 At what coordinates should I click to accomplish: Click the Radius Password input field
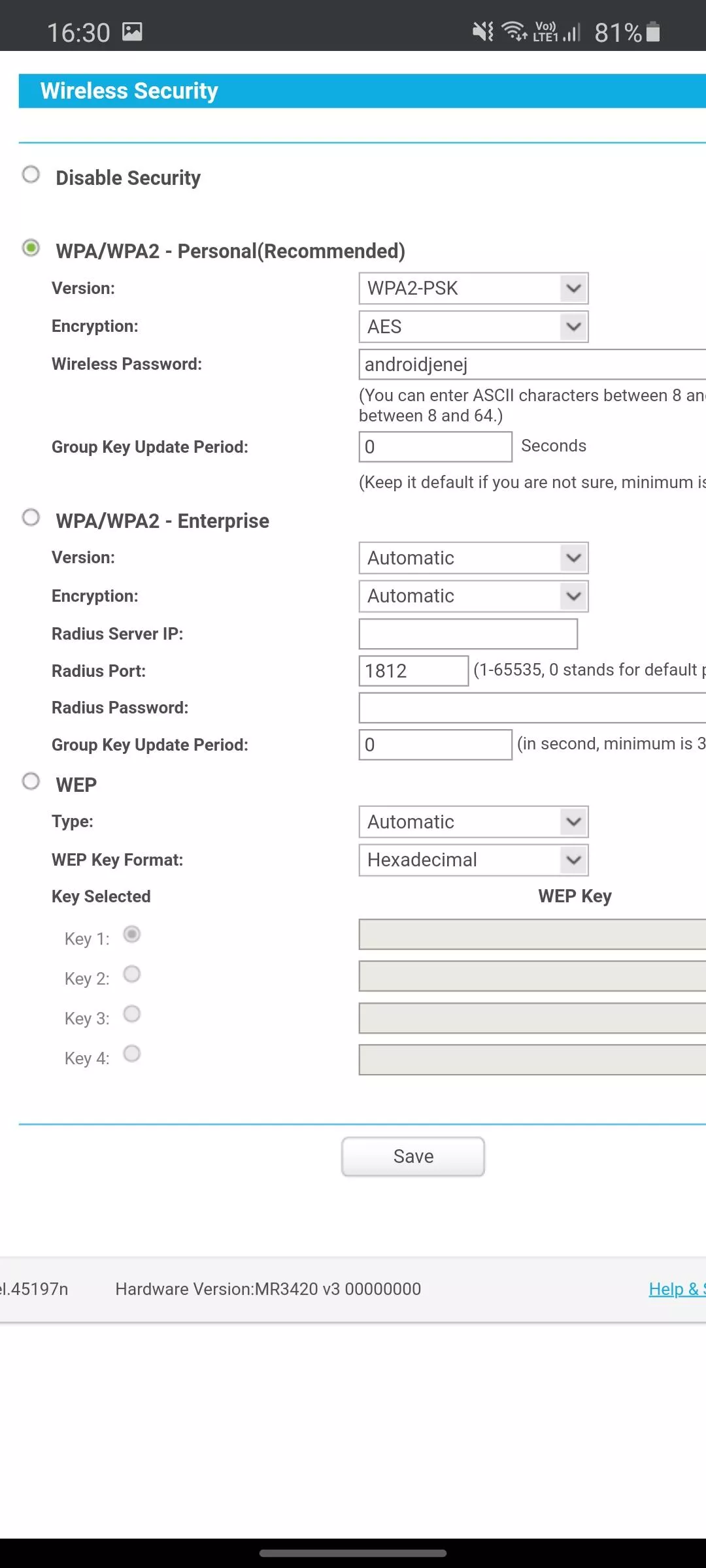[x=531, y=708]
